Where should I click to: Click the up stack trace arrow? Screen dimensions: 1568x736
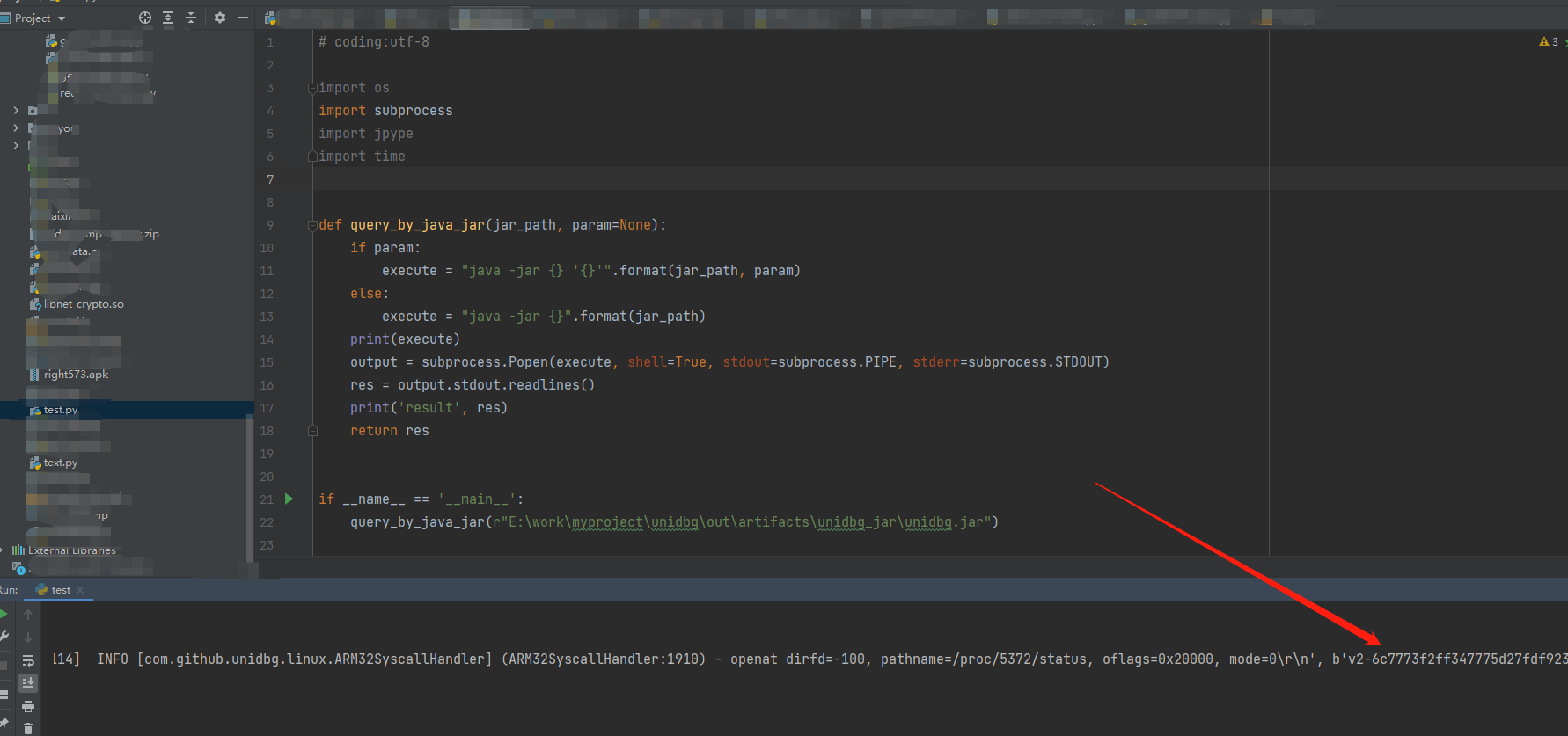point(28,615)
